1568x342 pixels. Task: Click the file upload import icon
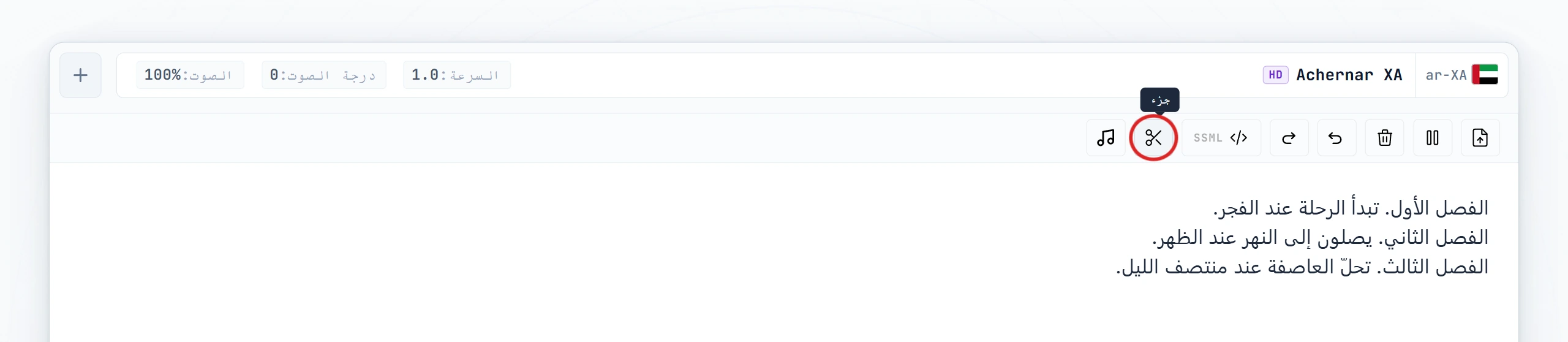pyautogui.click(x=1480, y=138)
